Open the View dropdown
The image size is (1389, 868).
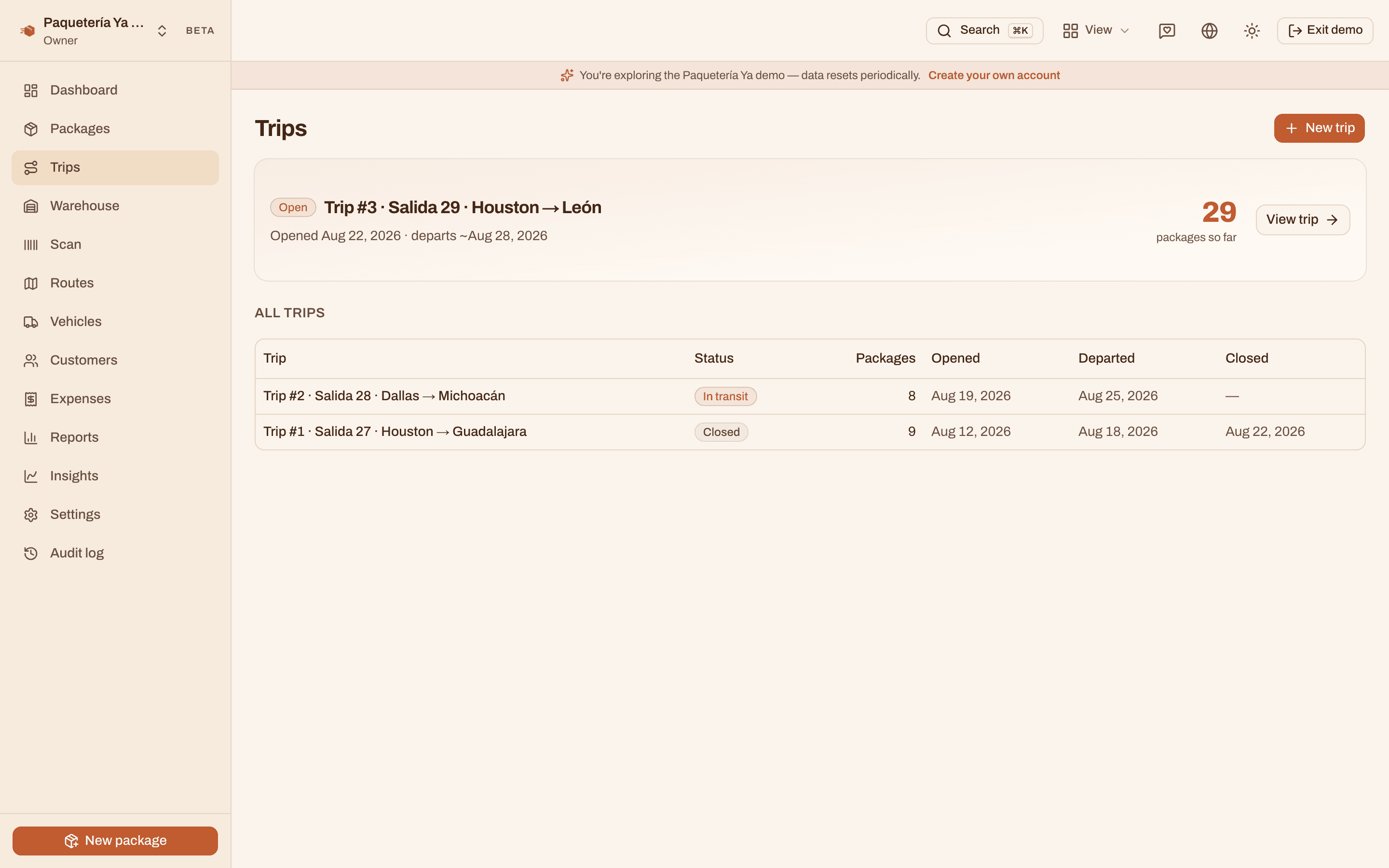(1096, 30)
